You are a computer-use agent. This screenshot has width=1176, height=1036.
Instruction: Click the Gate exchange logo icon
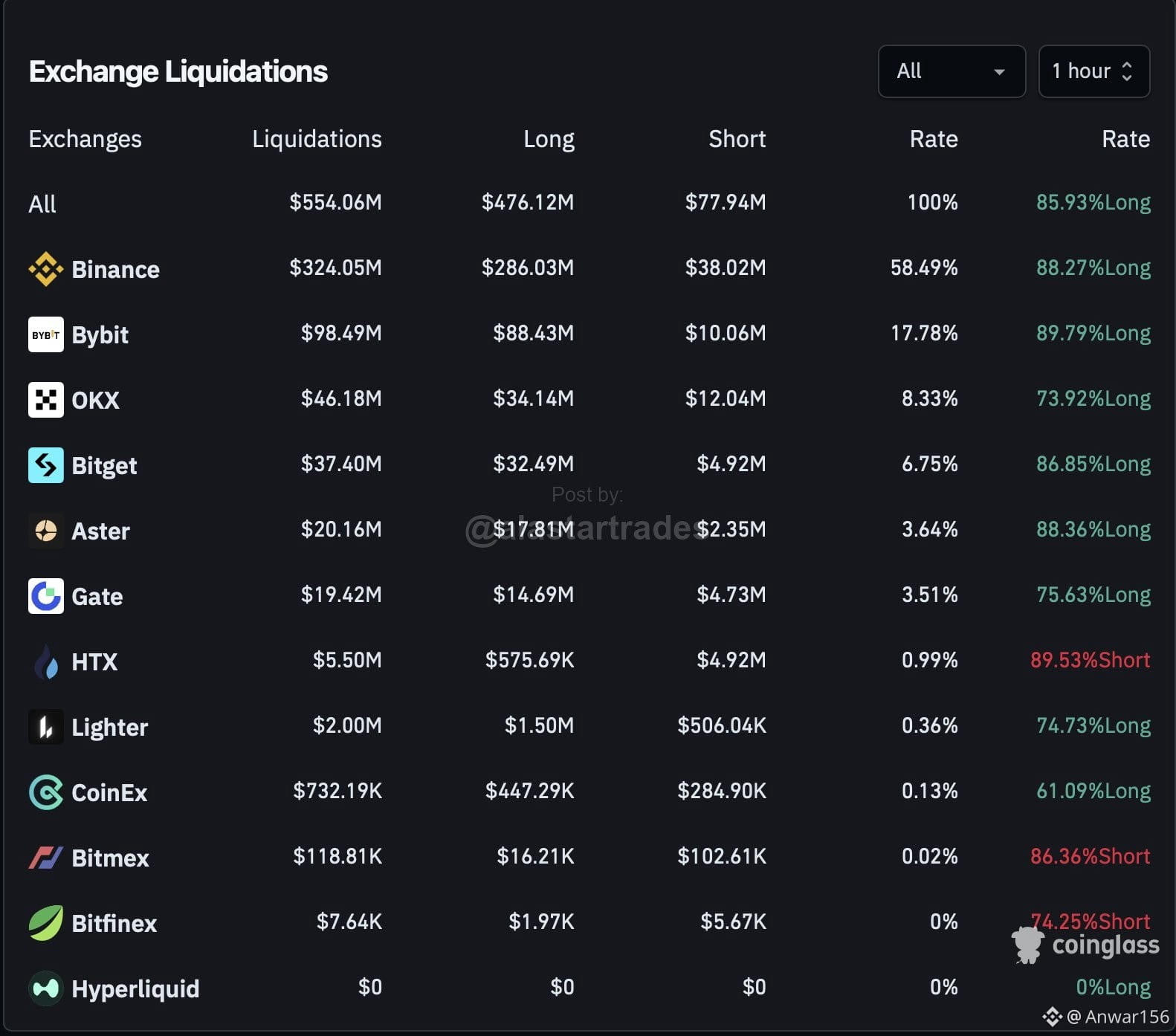click(46, 596)
